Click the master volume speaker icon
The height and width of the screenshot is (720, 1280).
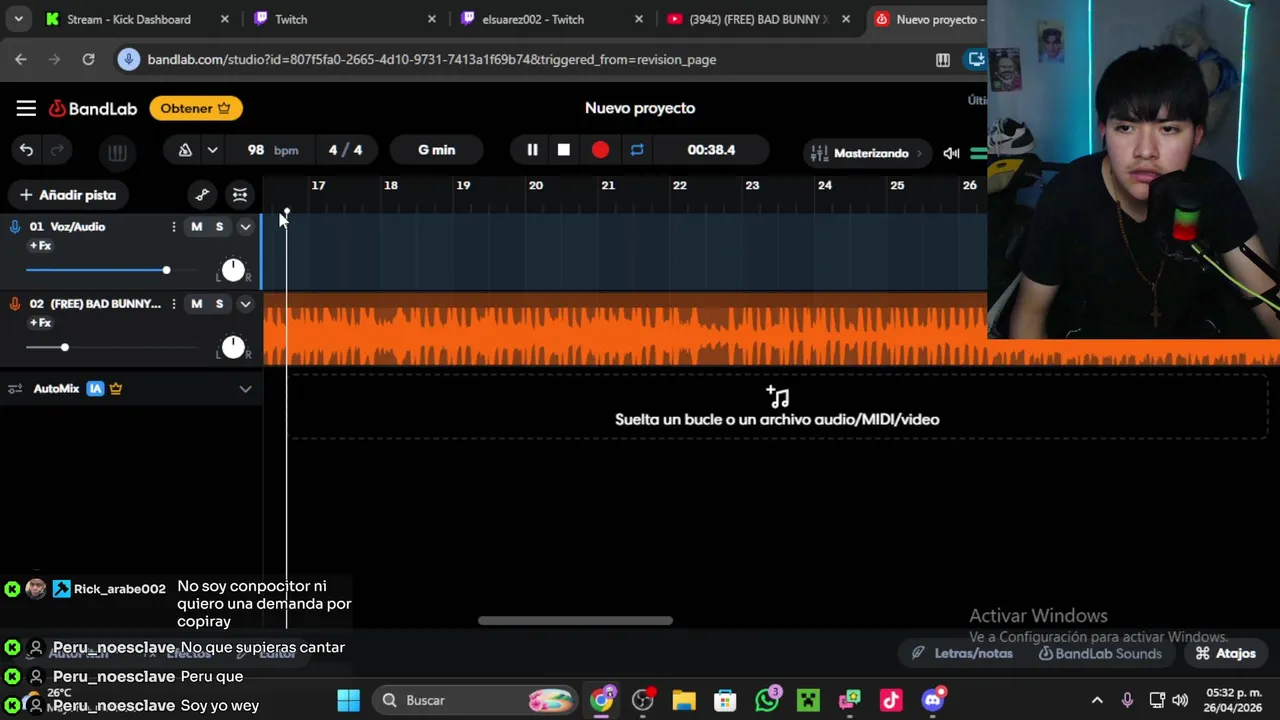point(951,153)
